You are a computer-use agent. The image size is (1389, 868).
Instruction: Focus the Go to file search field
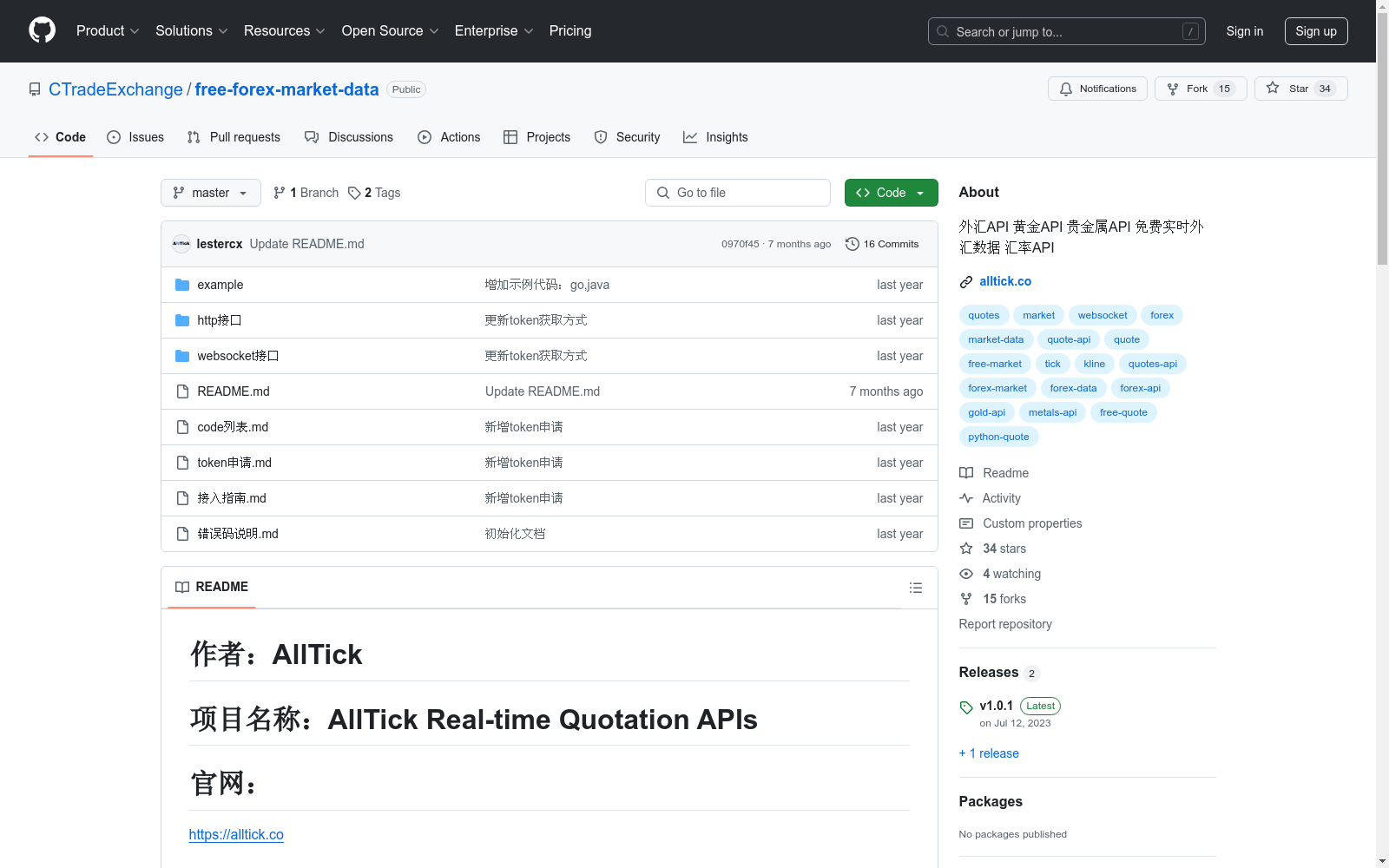pos(738,193)
